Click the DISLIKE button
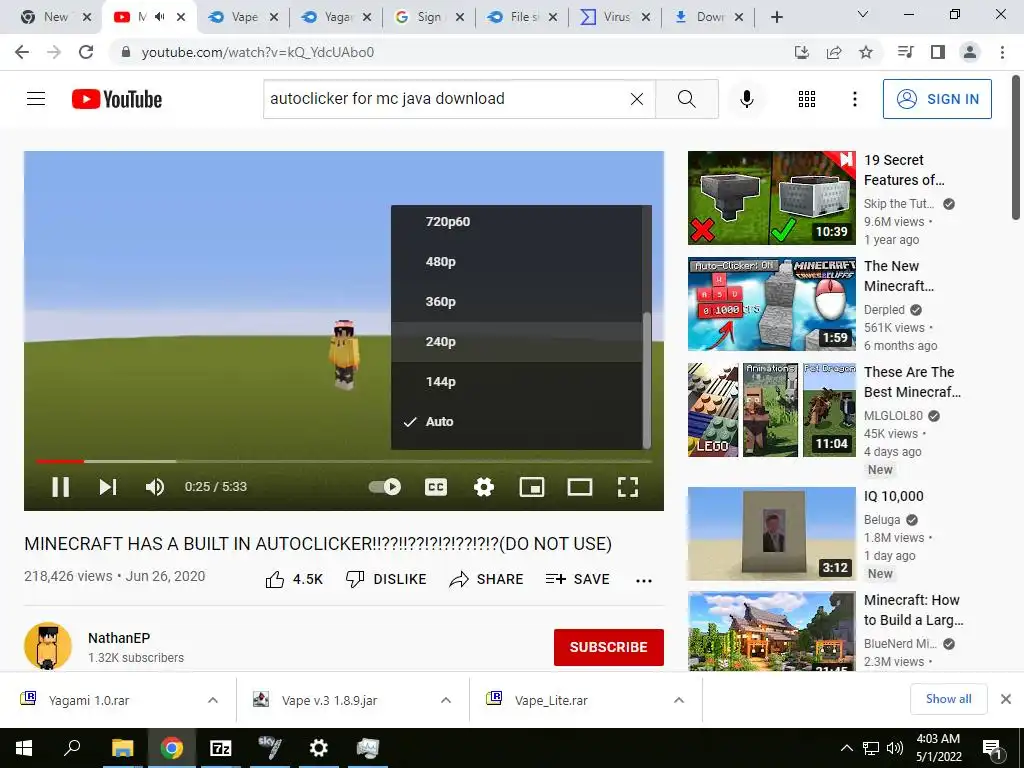The height and width of the screenshot is (768, 1024). pos(385,579)
